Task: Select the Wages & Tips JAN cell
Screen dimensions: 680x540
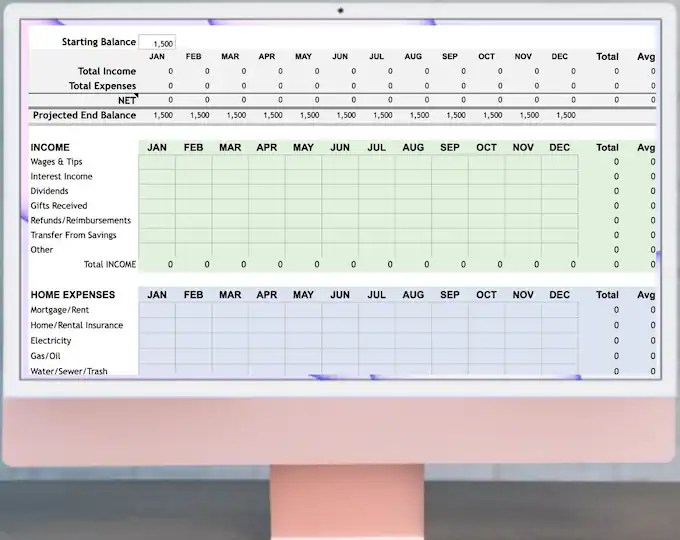Action: click(x=157, y=162)
